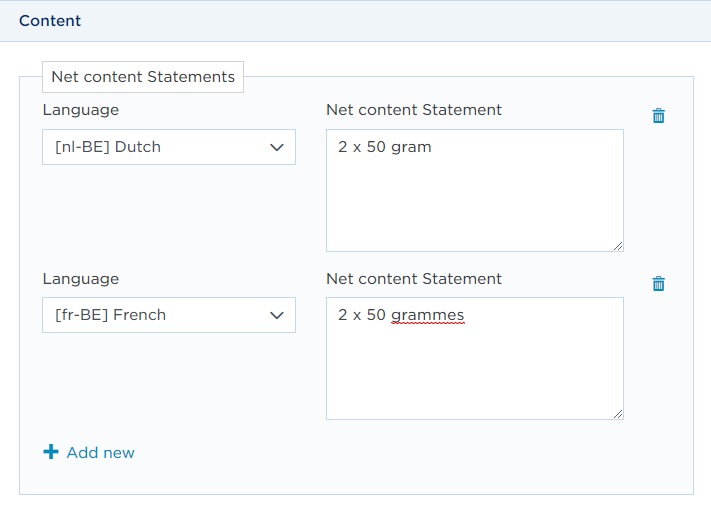711x509 pixels.
Task: Delete the French net content statement row
Action: tap(658, 284)
